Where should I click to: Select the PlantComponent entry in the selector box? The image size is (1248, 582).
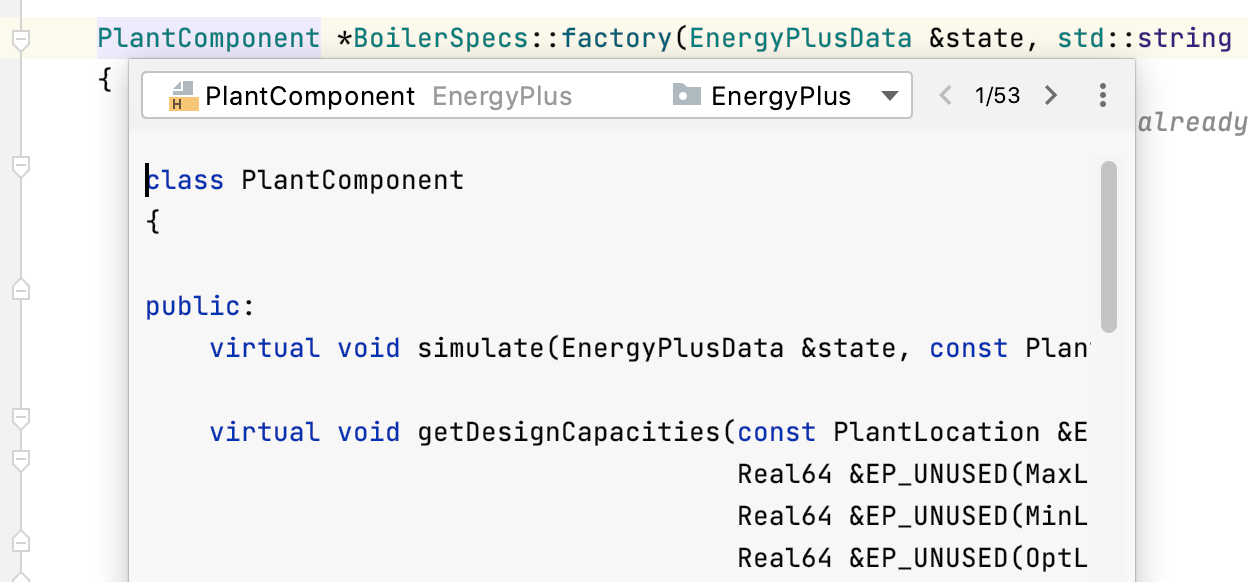coord(310,96)
